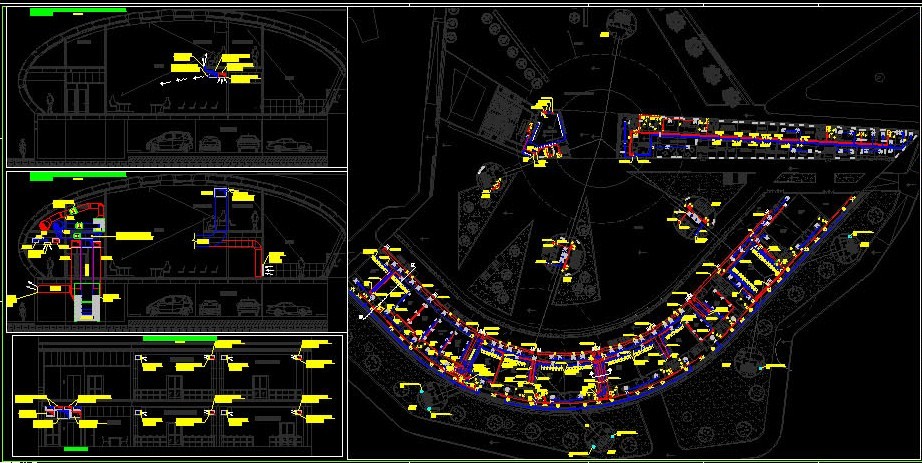This screenshot has width=922, height=463.
Task: Click the circular pavilion right of plaza center
Action: [692, 216]
